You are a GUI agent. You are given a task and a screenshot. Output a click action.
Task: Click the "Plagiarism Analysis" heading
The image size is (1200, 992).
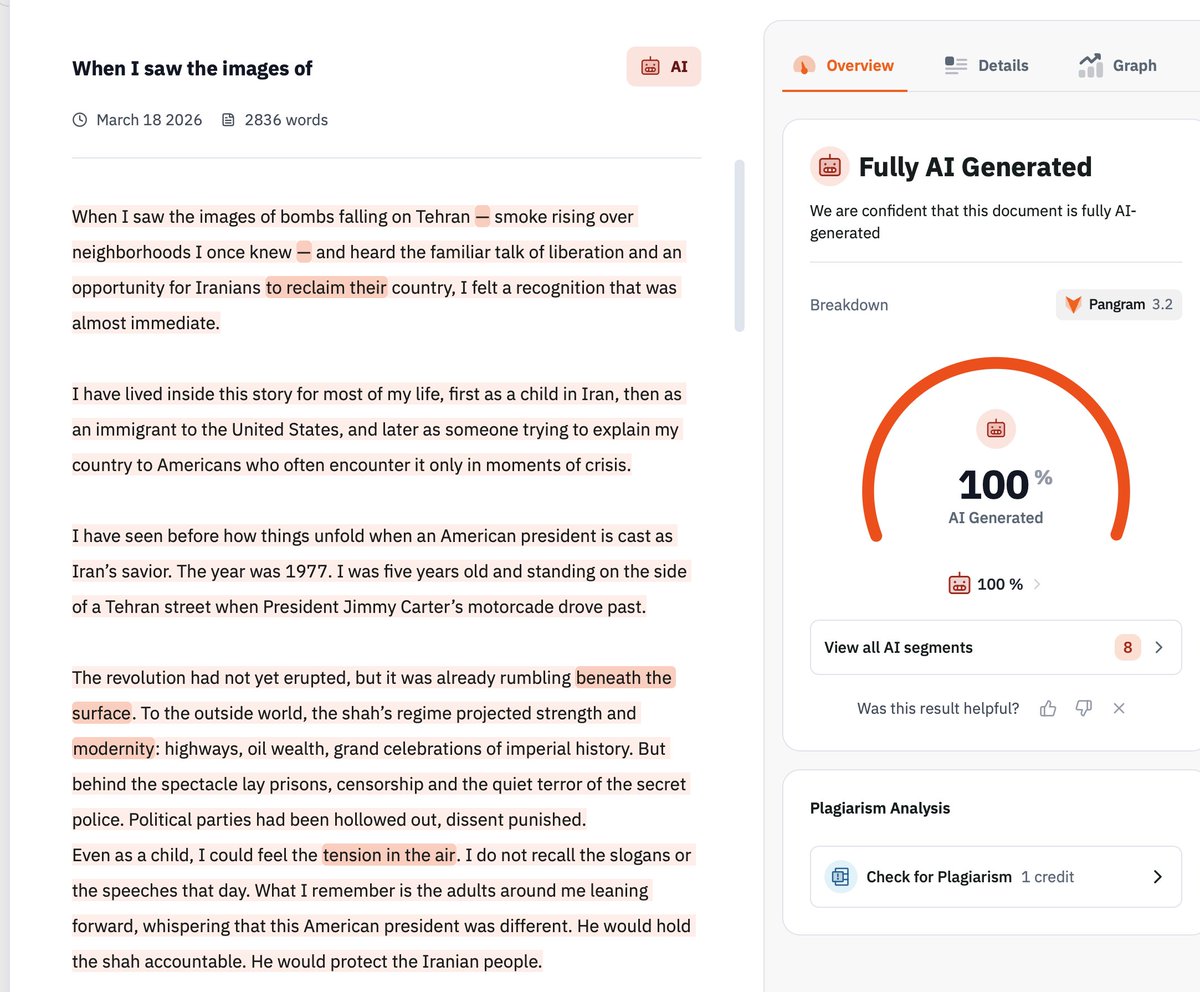tap(880, 808)
